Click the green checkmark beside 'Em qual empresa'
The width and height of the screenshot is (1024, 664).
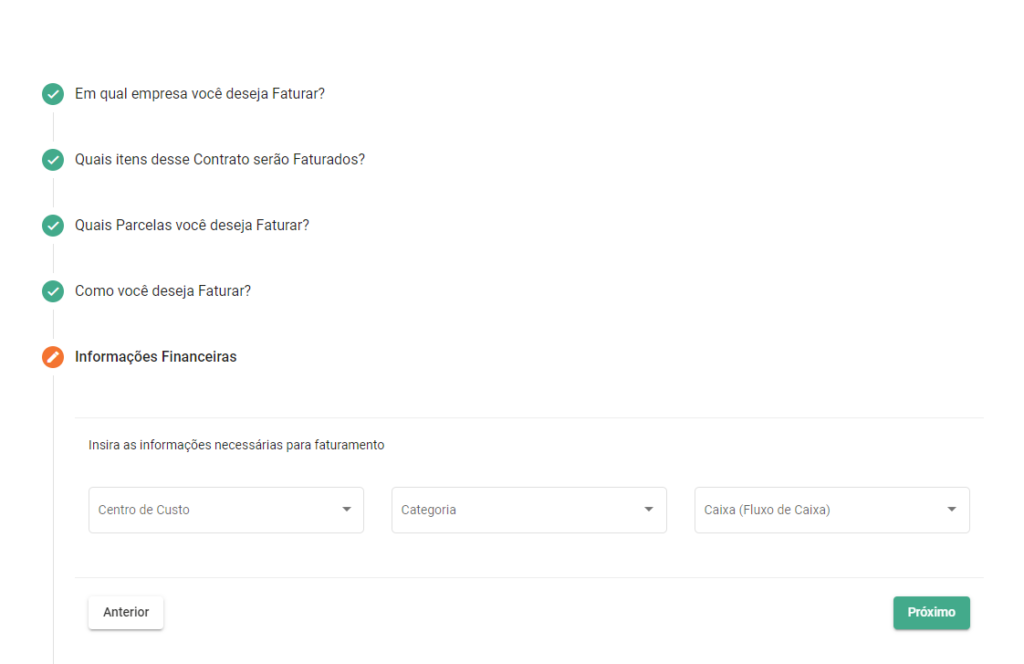(x=53, y=94)
